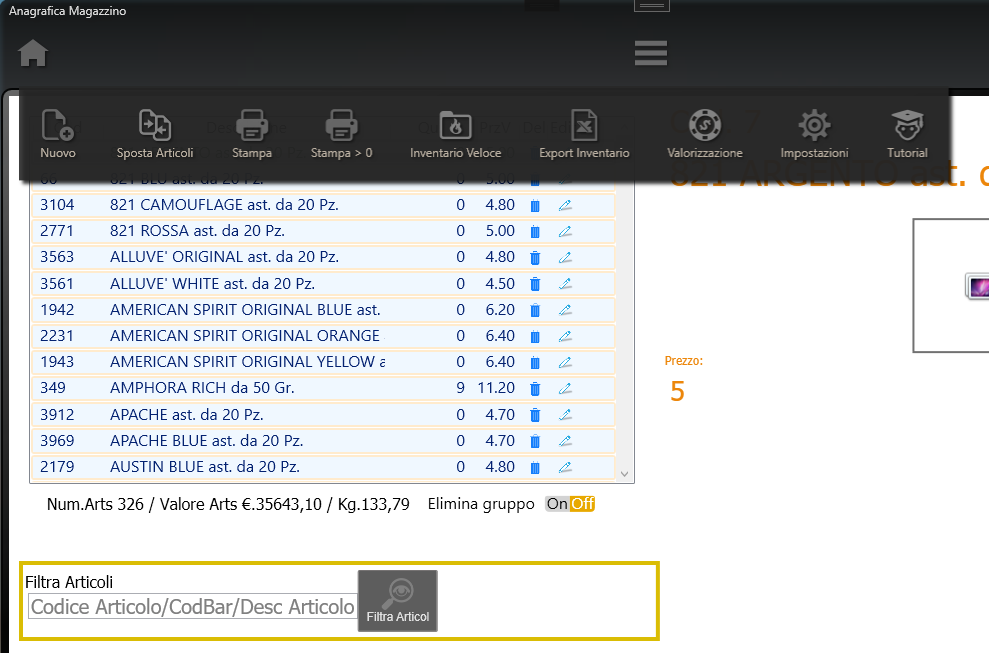Edit 821 ROSSA item with pencil icon
The width and height of the screenshot is (989, 653).
565,232
